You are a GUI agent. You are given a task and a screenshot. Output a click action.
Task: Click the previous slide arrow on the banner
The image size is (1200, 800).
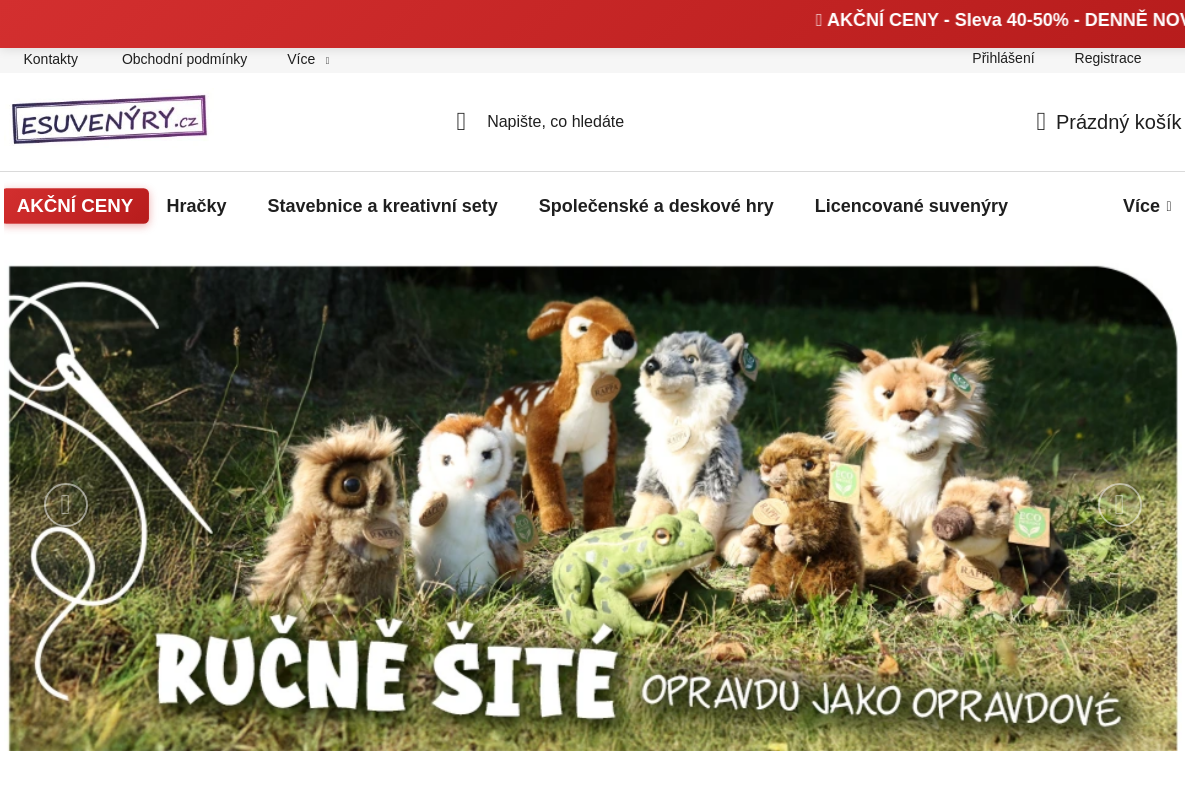point(66,505)
